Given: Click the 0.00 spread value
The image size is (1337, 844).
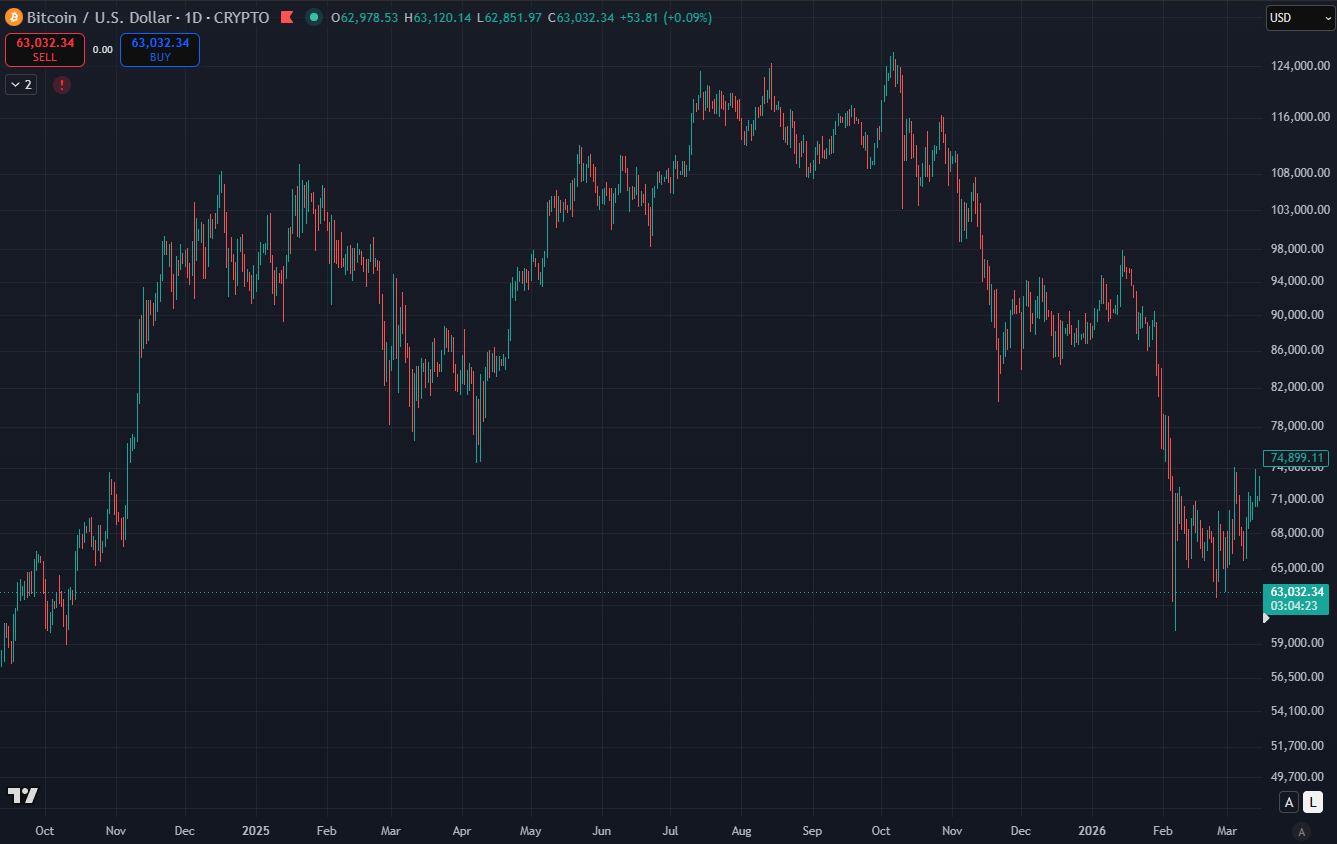Looking at the screenshot, I should coord(103,50).
